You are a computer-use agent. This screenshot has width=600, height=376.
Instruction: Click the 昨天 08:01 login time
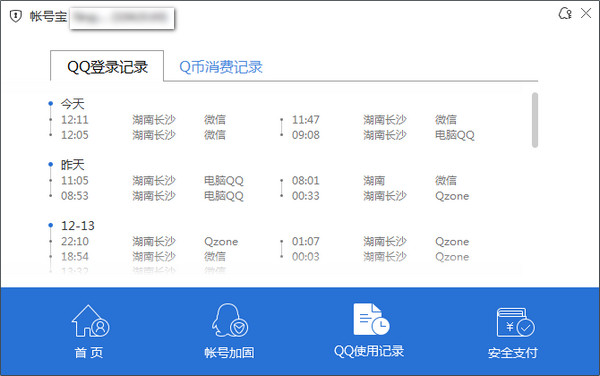coord(306,181)
